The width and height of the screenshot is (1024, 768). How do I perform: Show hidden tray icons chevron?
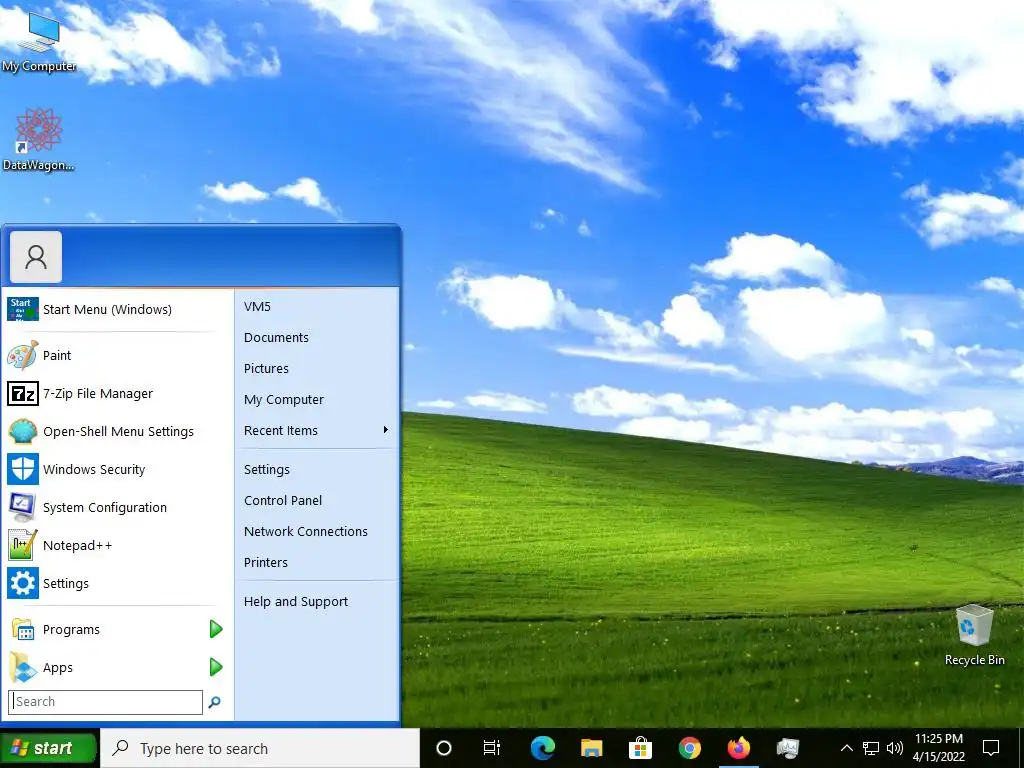(846, 748)
